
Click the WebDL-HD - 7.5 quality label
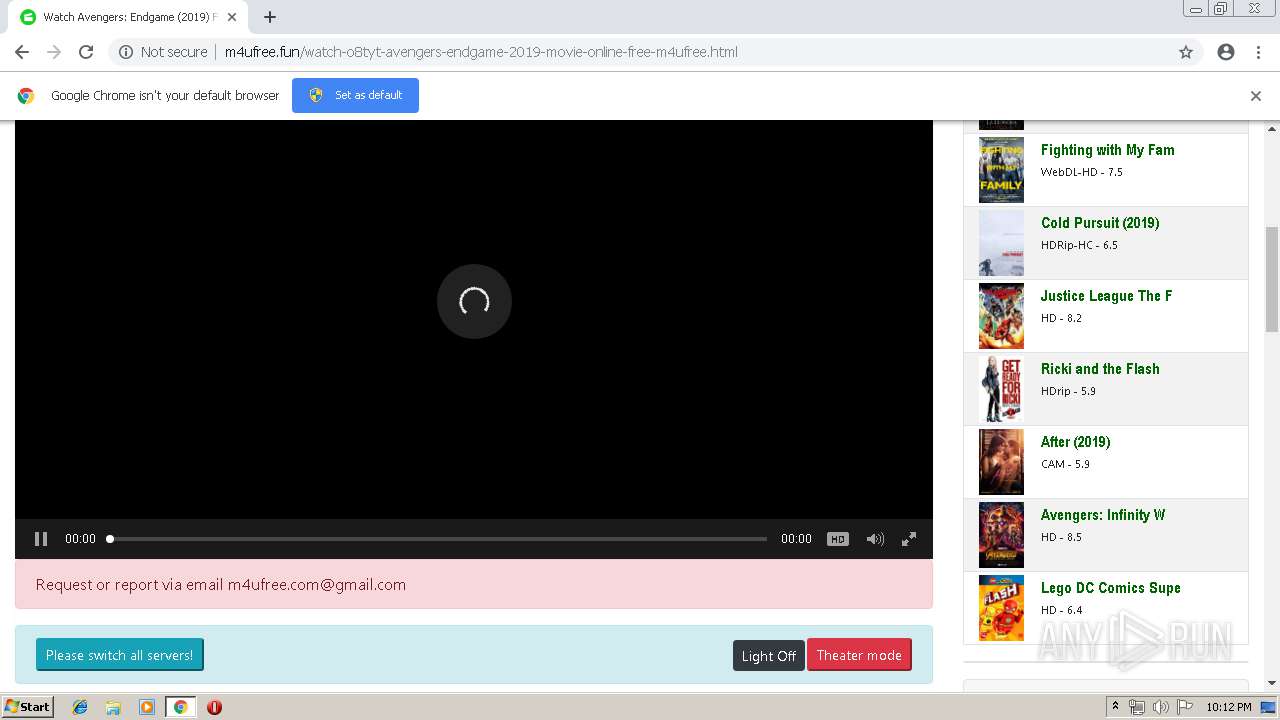(x=1082, y=172)
